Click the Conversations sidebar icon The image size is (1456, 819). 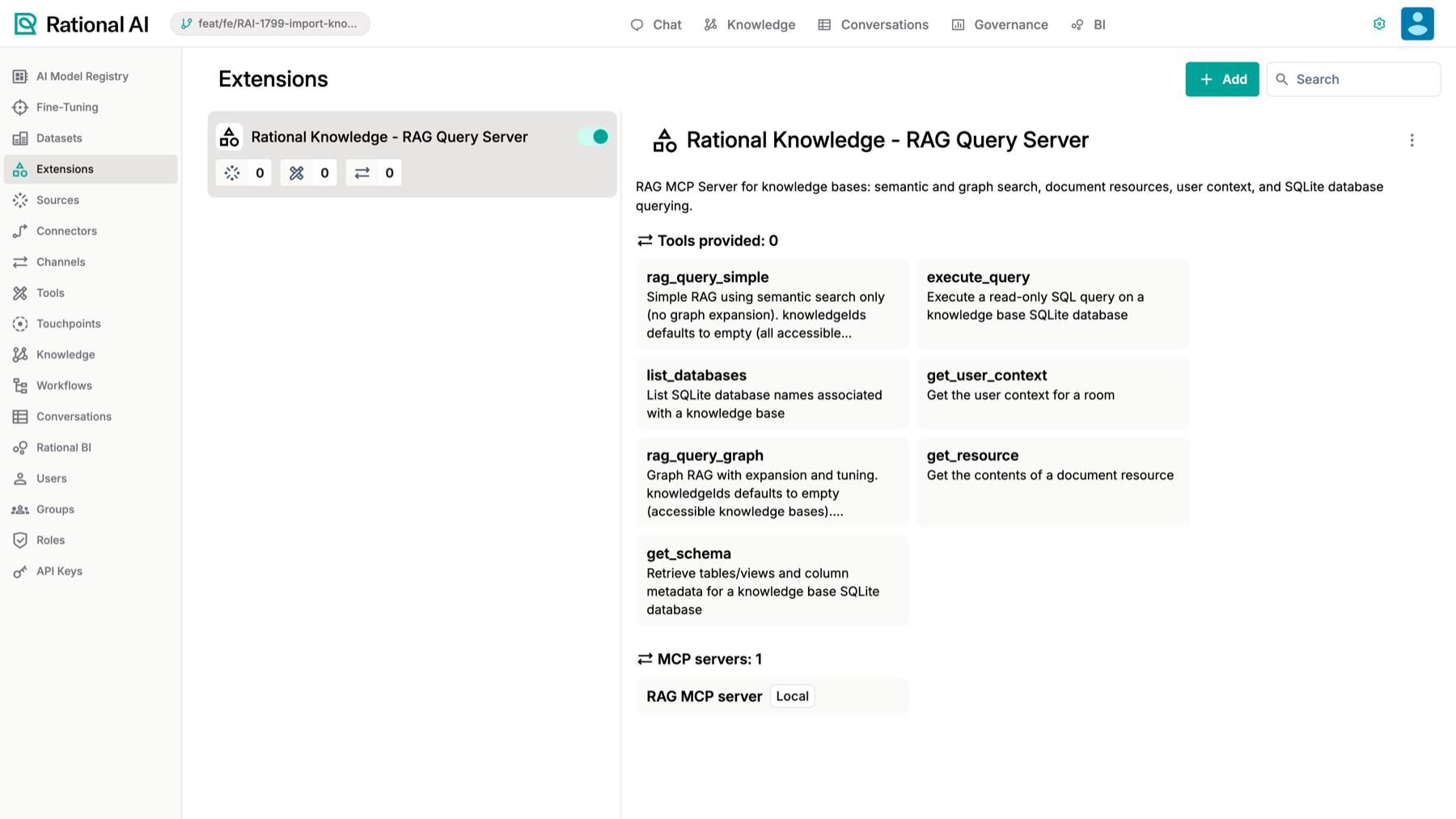(20, 417)
